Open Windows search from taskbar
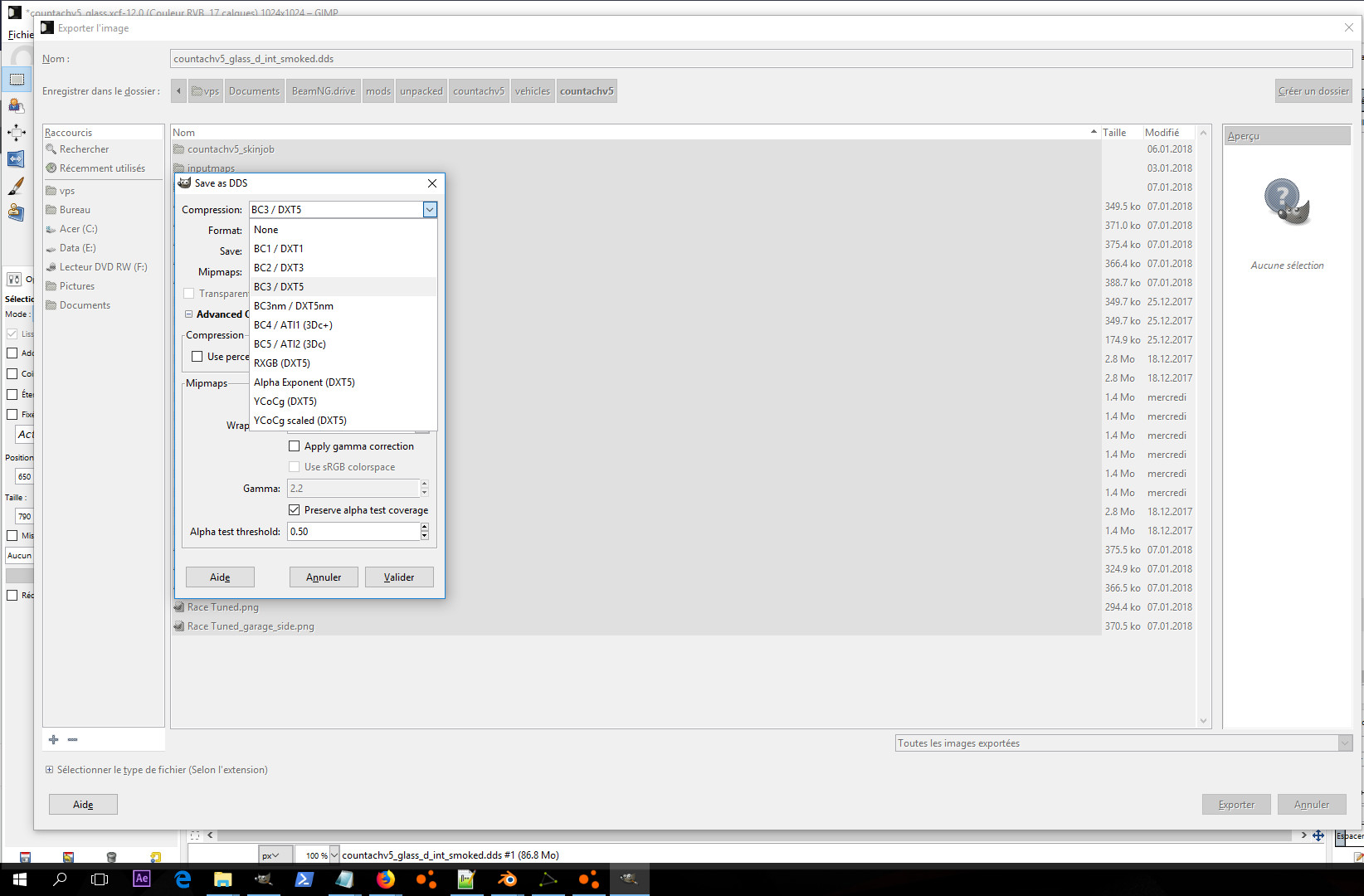 click(x=60, y=879)
